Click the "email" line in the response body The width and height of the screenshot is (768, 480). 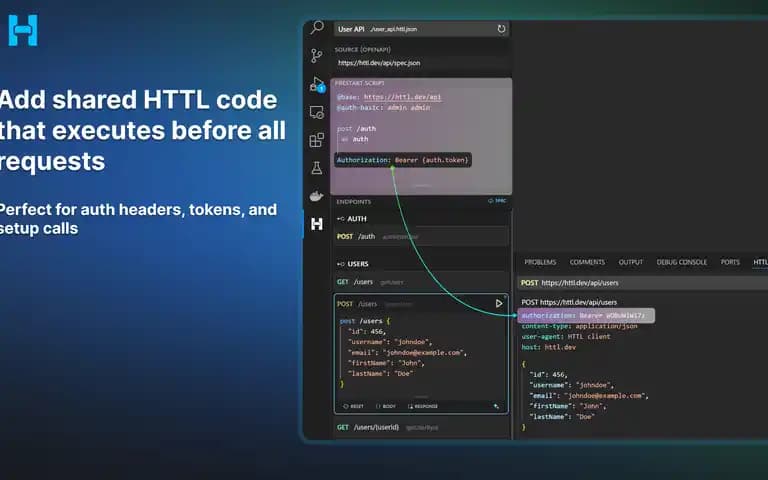tap(589, 396)
